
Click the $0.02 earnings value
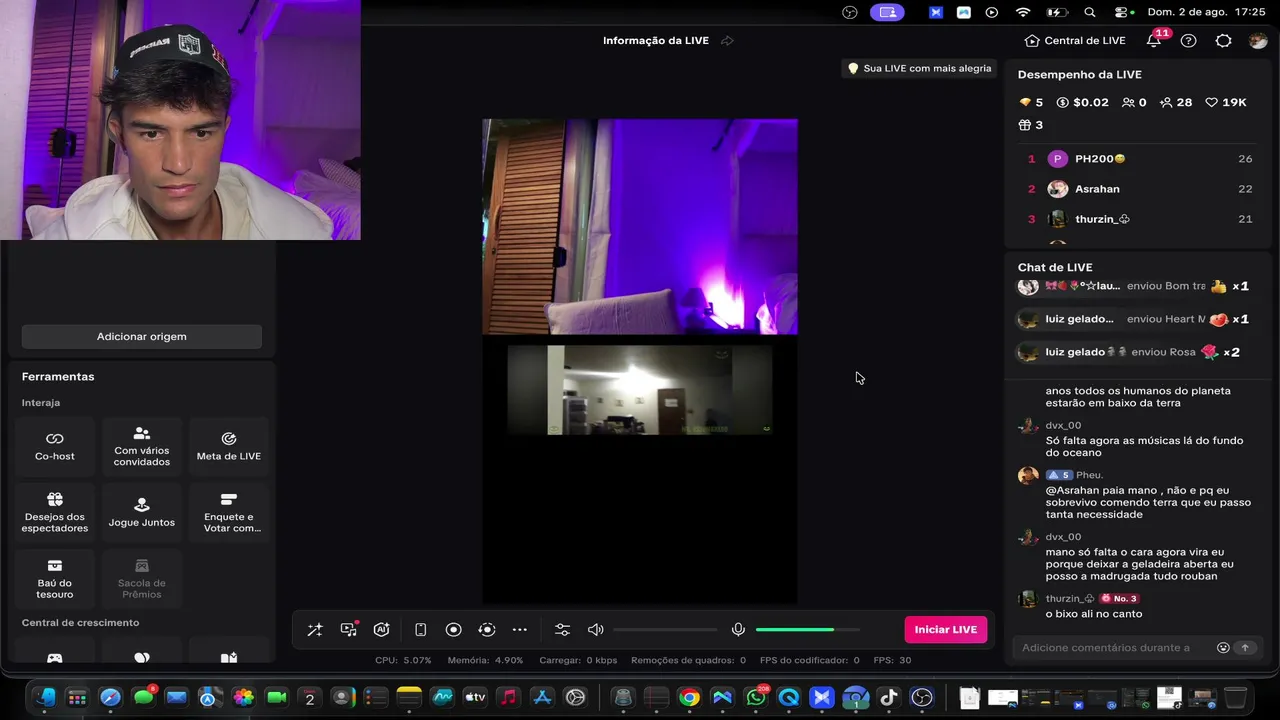point(1083,103)
